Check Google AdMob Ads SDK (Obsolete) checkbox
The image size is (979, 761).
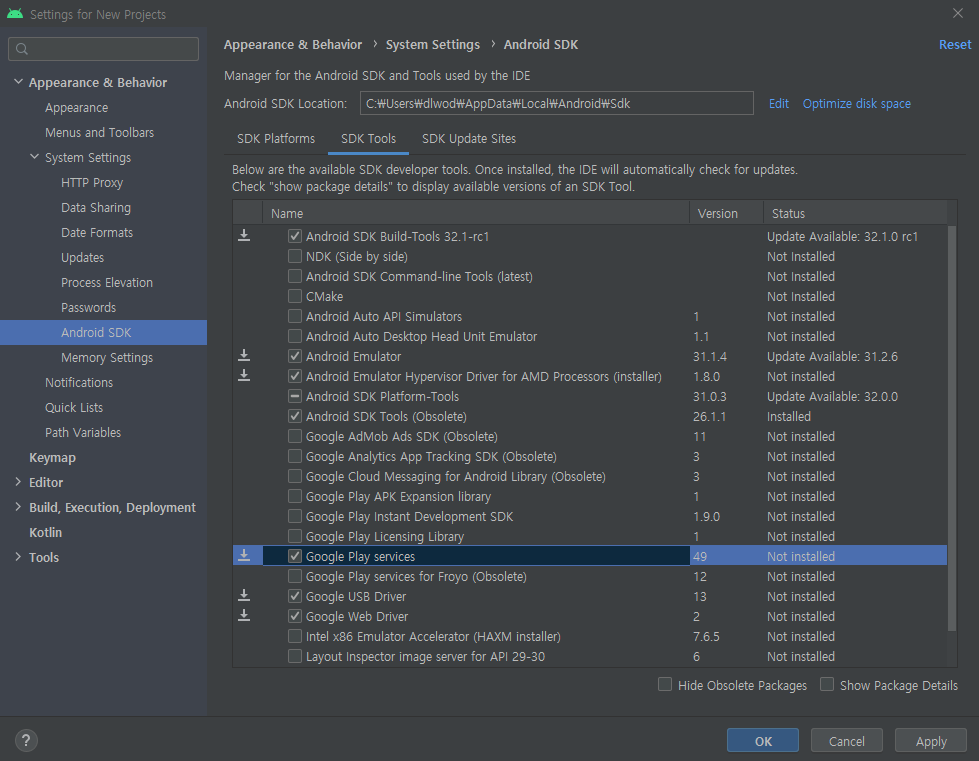click(295, 436)
